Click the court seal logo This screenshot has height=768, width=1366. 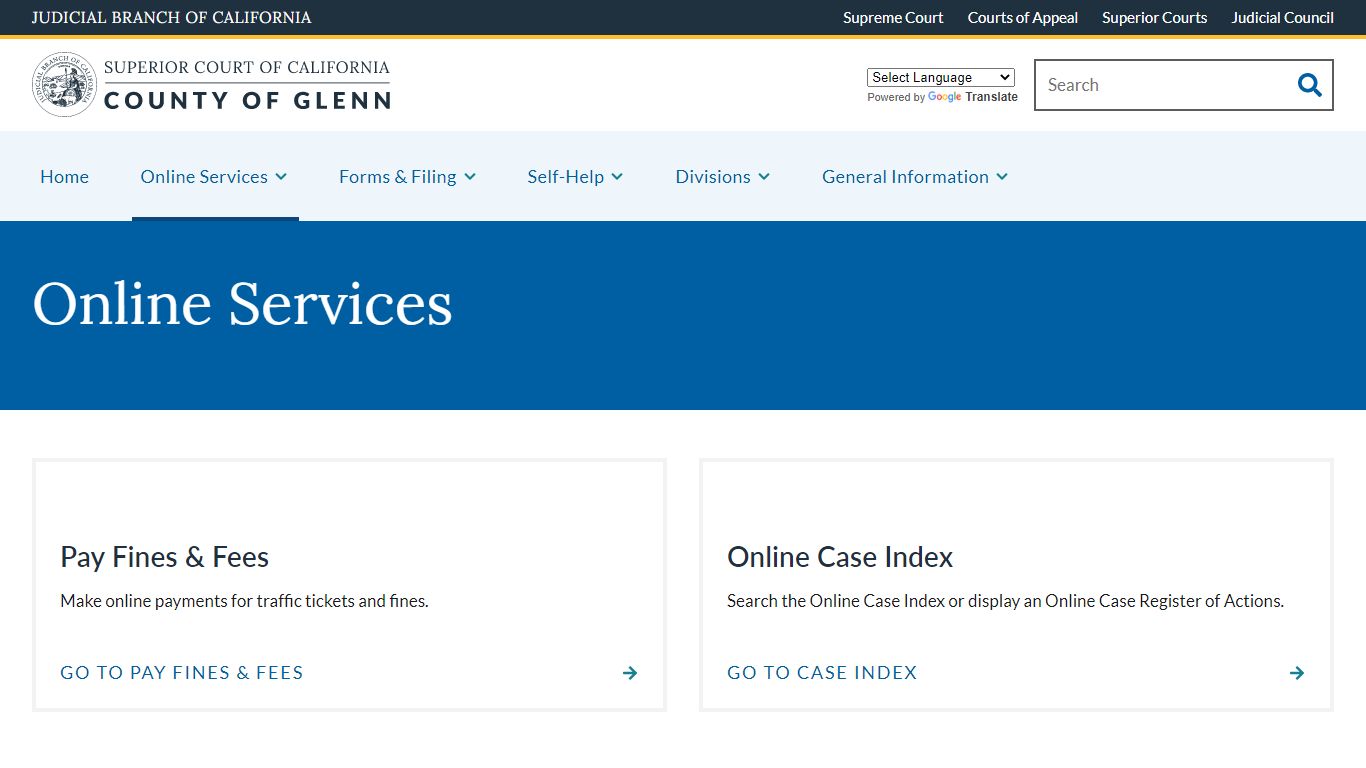(x=64, y=85)
